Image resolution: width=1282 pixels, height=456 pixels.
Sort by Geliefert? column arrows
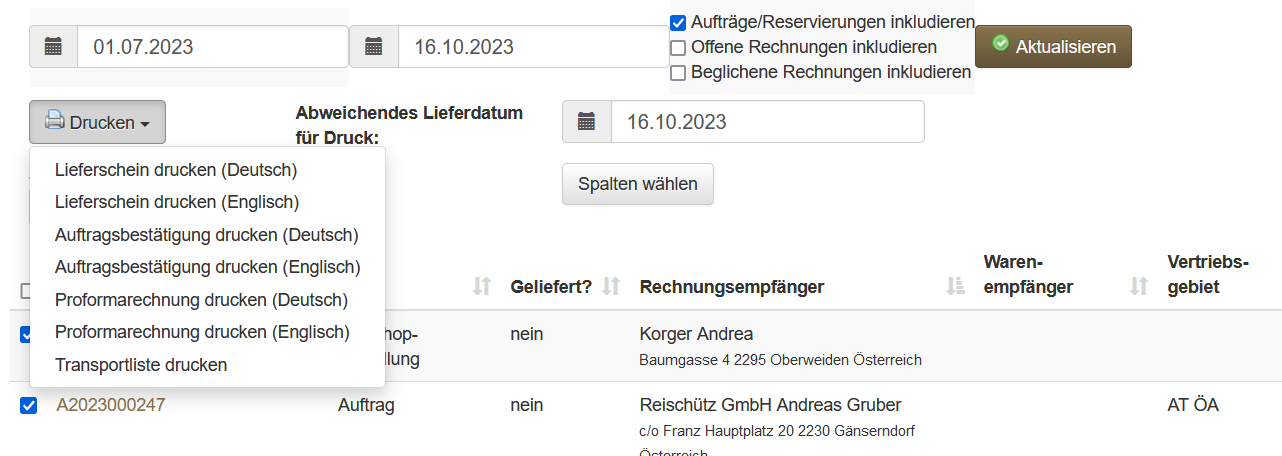pos(612,287)
